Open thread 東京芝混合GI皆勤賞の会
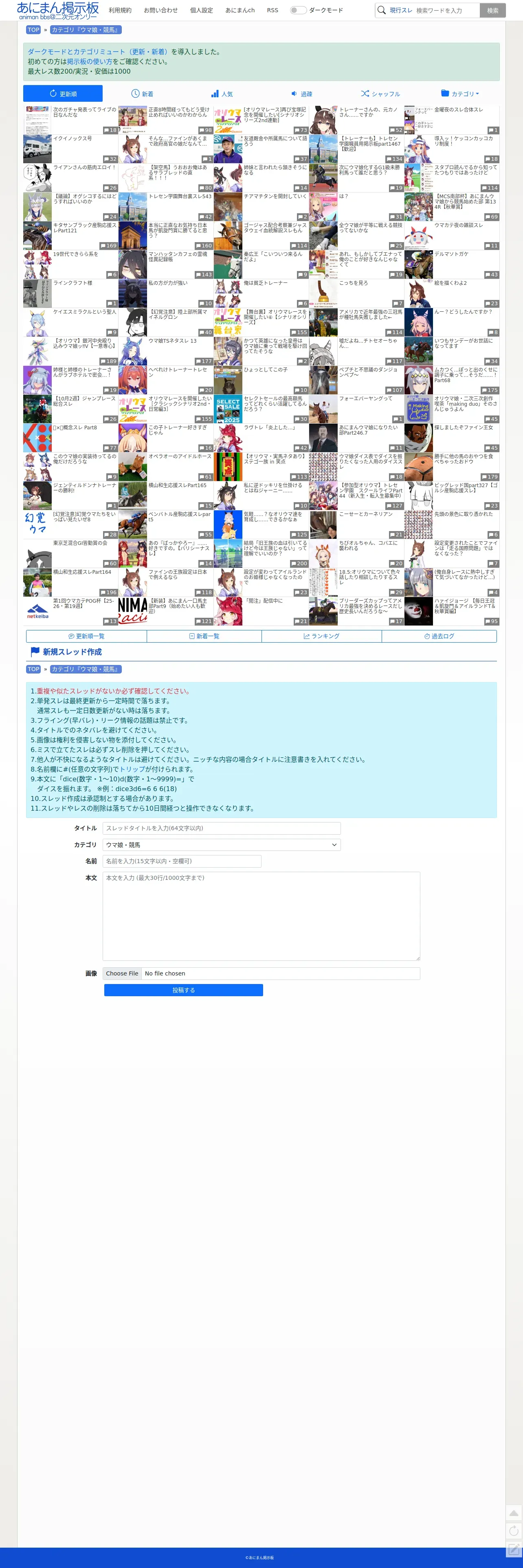The height and width of the screenshot is (1568, 523). pyautogui.click(x=80, y=543)
